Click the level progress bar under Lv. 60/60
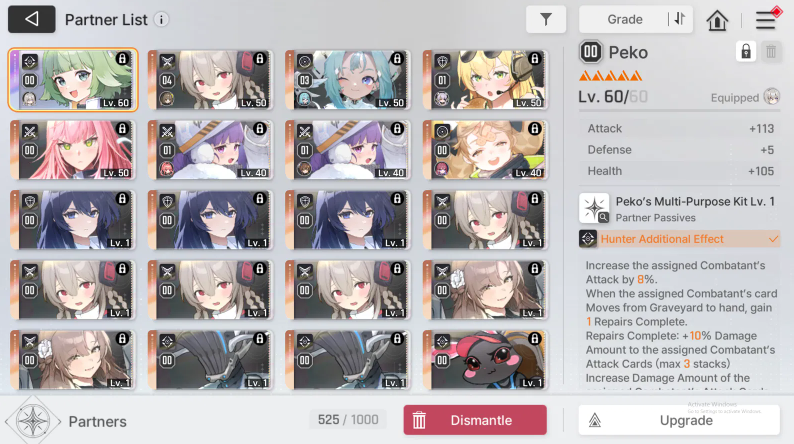This screenshot has height=444, width=794. coord(679,110)
